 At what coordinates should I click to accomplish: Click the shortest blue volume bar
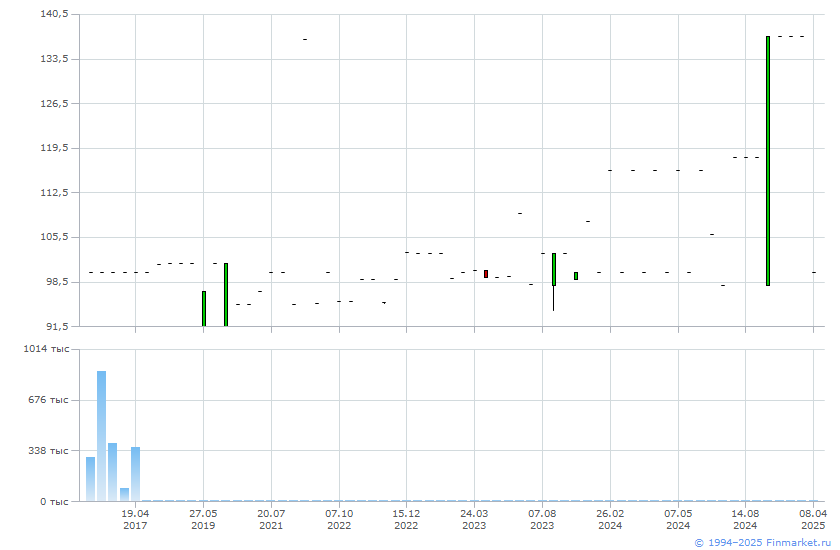[x=124, y=495]
